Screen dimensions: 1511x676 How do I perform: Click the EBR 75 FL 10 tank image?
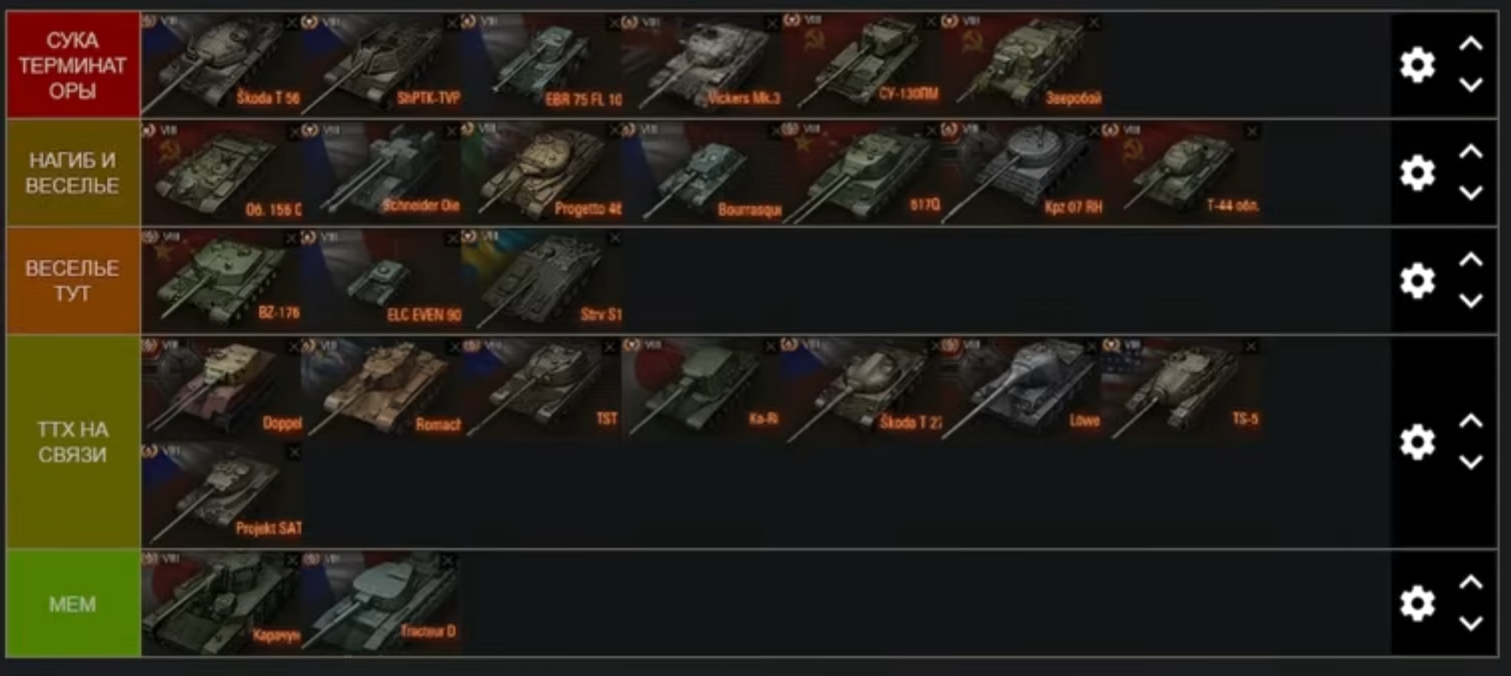pyautogui.click(x=541, y=63)
